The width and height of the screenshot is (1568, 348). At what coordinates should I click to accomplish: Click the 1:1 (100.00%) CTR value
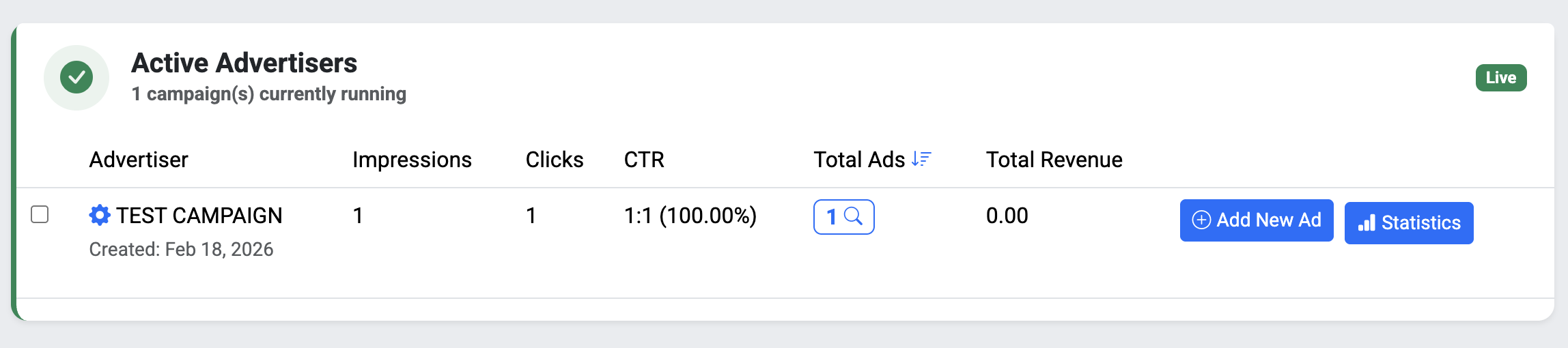tap(690, 216)
